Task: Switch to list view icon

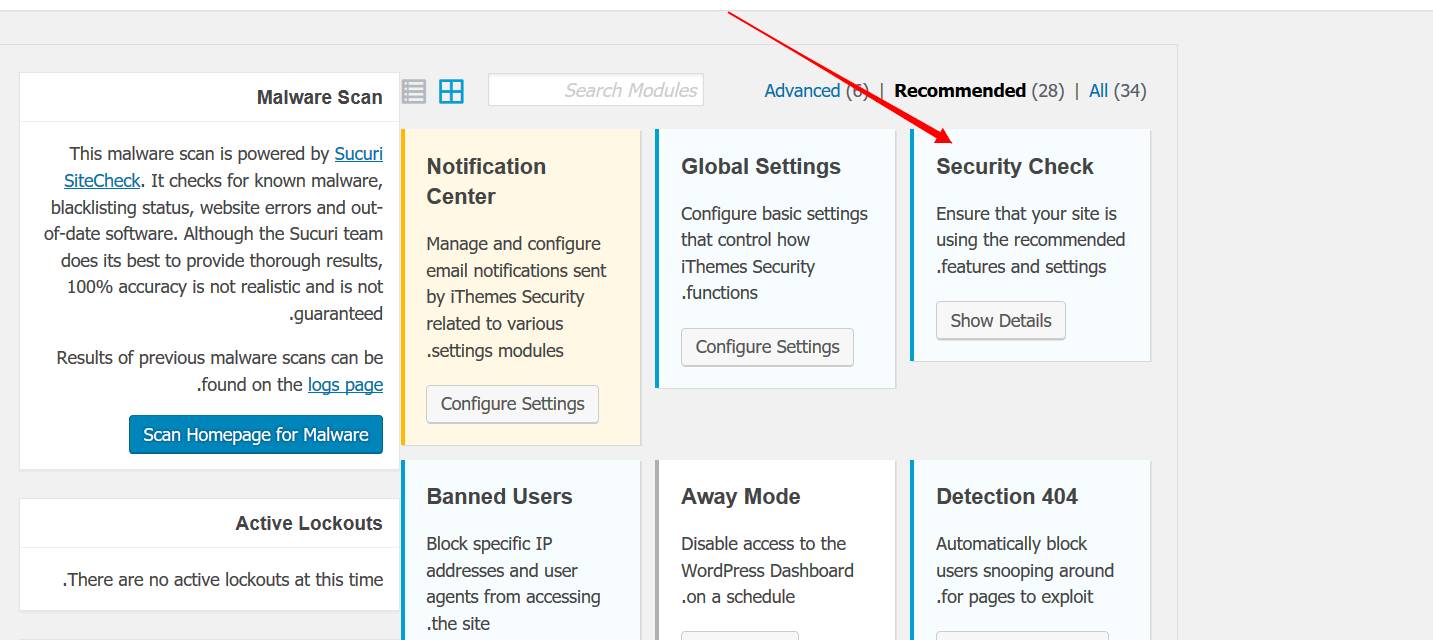Action: pyautogui.click(x=414, y=91)
